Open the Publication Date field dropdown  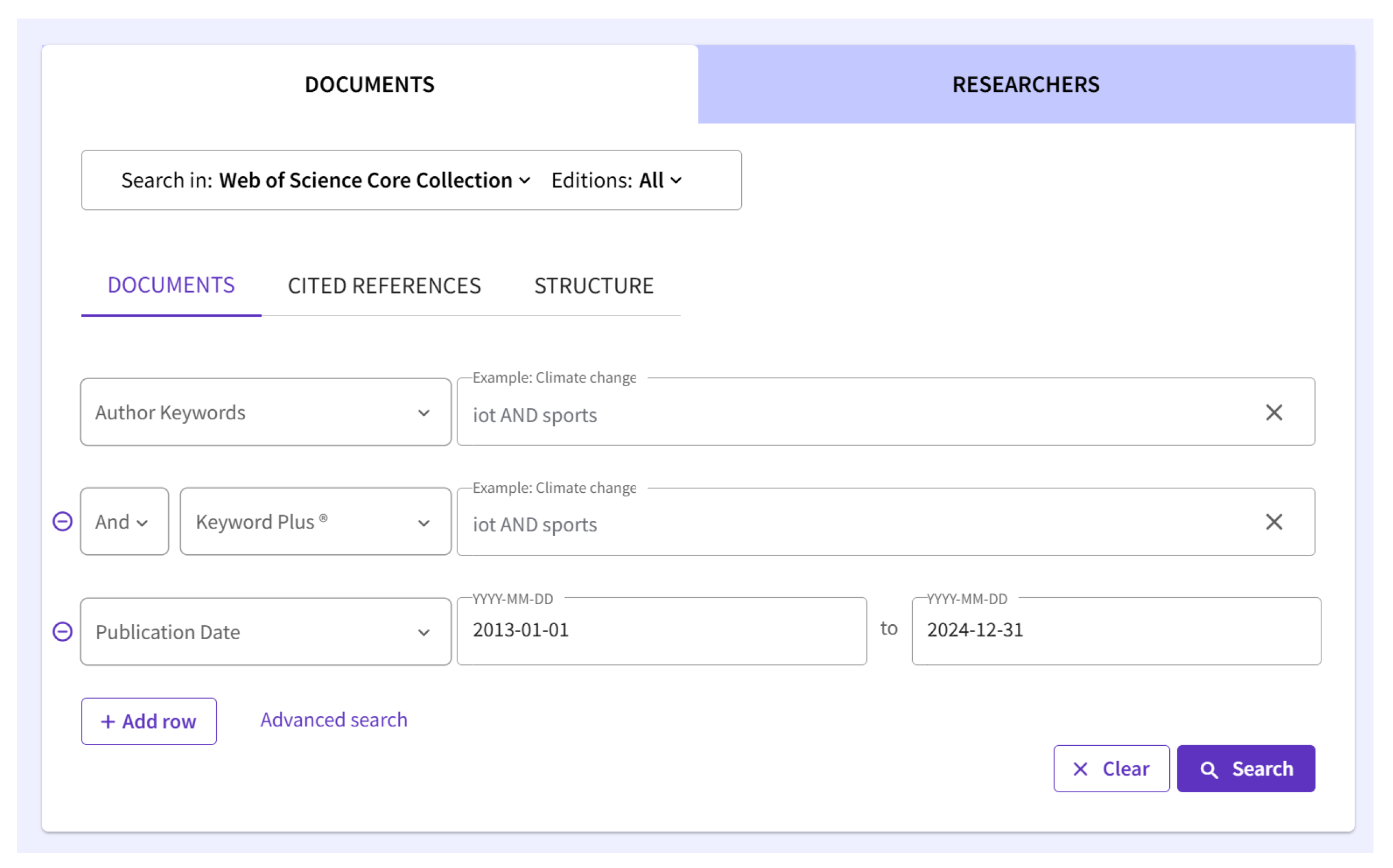265,632
